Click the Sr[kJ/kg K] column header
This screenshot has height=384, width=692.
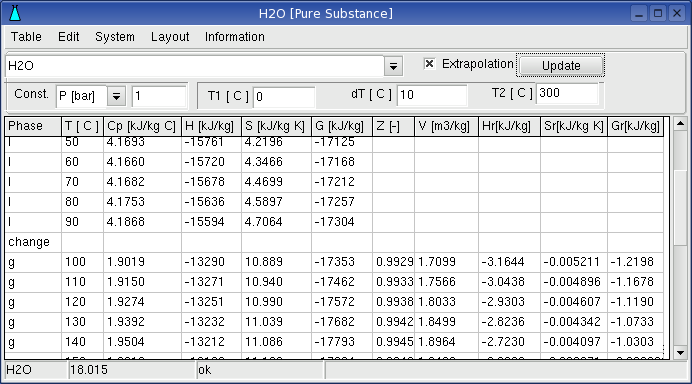[x=574, y=126]
